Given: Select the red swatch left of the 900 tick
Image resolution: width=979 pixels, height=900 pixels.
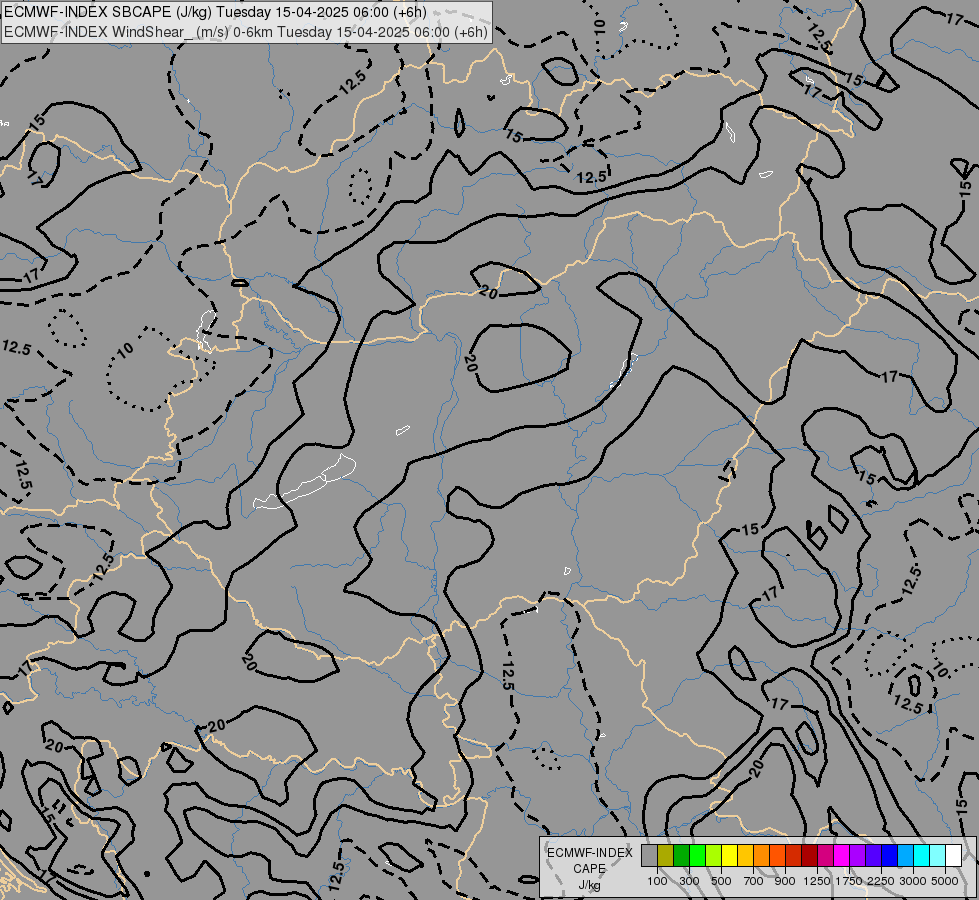Looking at the screenshot, I should pyautogui.click(x=794, y=855).
